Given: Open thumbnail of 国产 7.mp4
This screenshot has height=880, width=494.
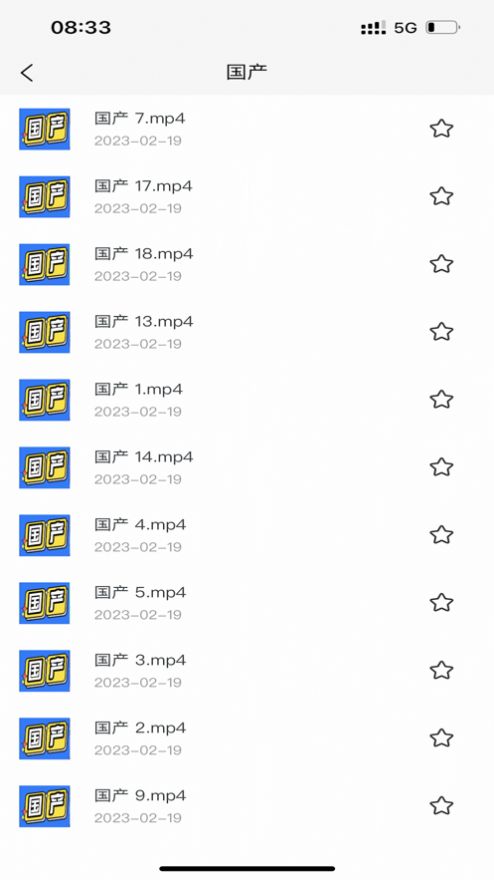Looking at the screenshot, I should click(44, 129).
